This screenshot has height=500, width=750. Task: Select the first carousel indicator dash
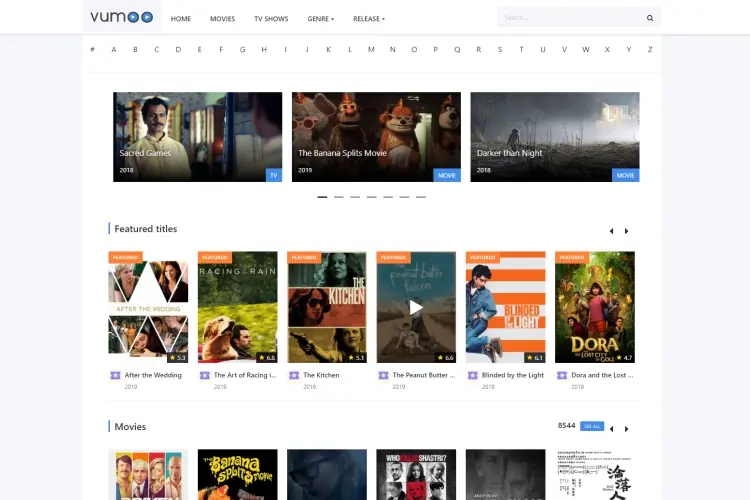322,197
